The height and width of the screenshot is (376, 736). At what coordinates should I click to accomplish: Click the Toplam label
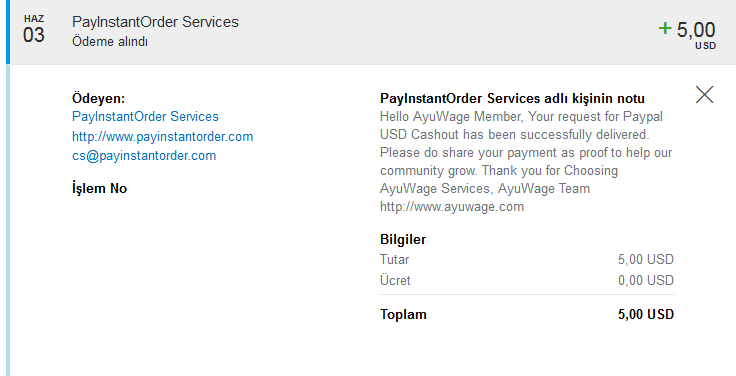[404, 315]
